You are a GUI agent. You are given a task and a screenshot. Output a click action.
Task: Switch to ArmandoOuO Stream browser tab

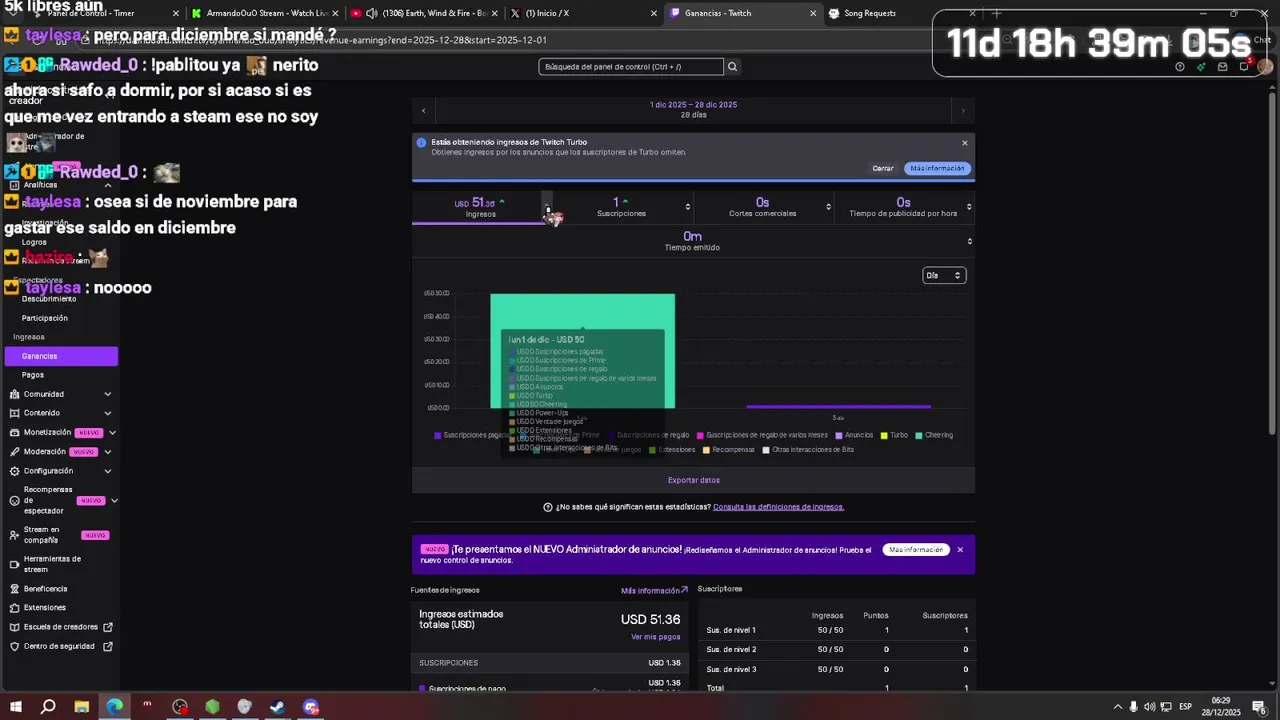pos(265,13)
